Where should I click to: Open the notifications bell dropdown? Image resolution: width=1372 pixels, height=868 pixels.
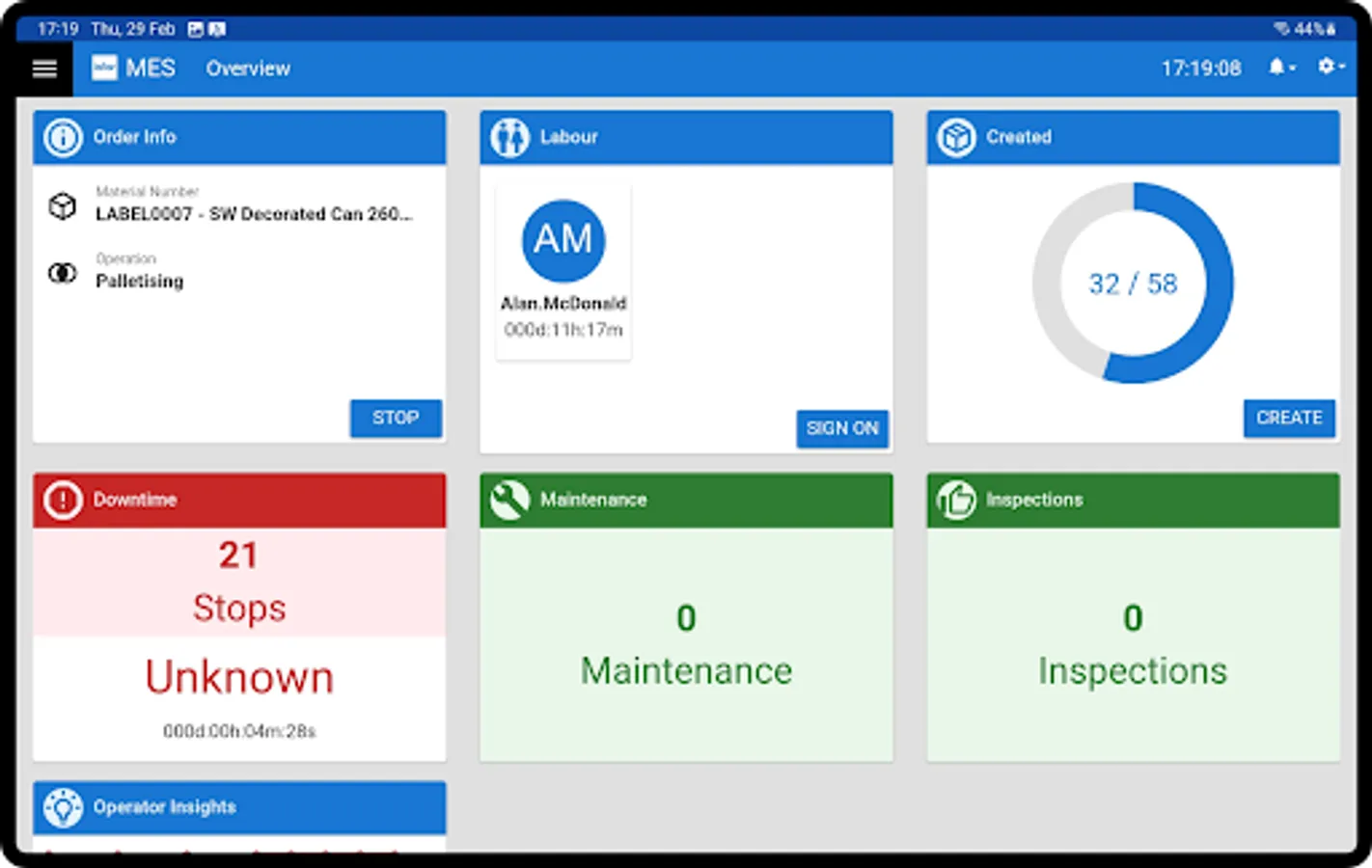[x=1281, y=67]
